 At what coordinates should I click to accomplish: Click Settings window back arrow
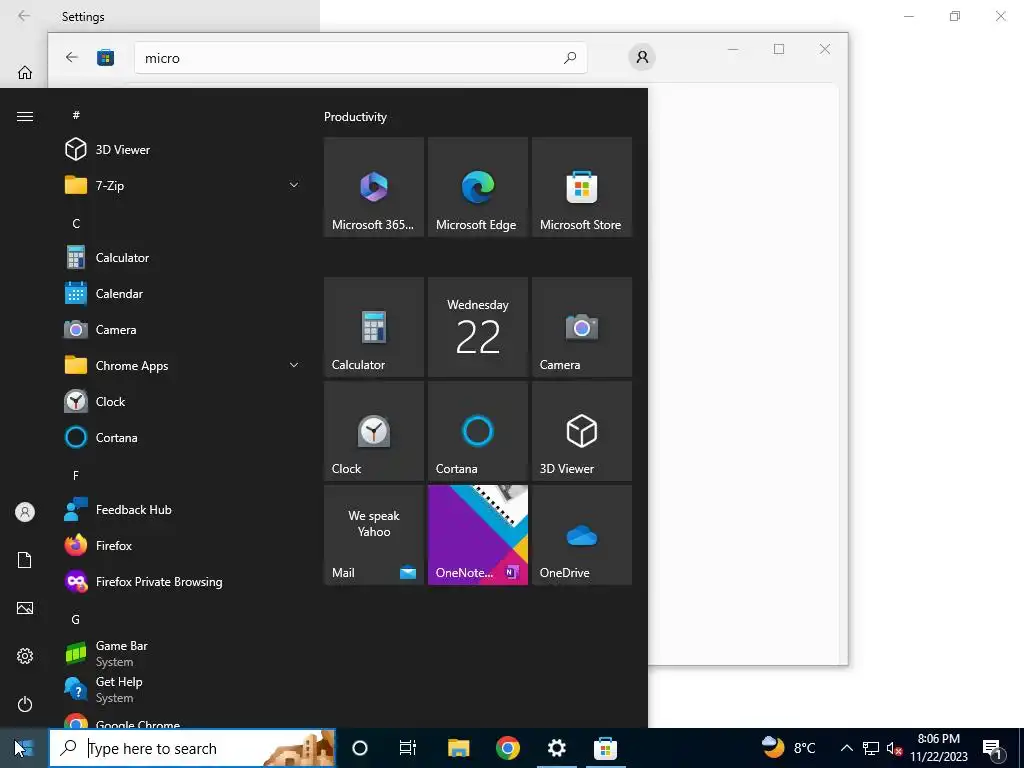click(24, 16)
